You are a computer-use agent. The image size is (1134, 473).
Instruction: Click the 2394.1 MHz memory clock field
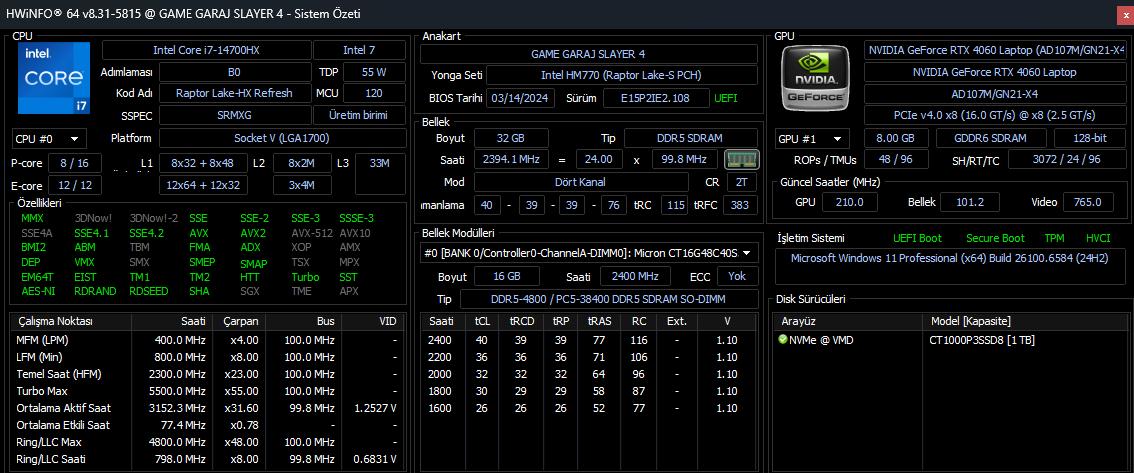pyautogui.click(x=511, y=159)
